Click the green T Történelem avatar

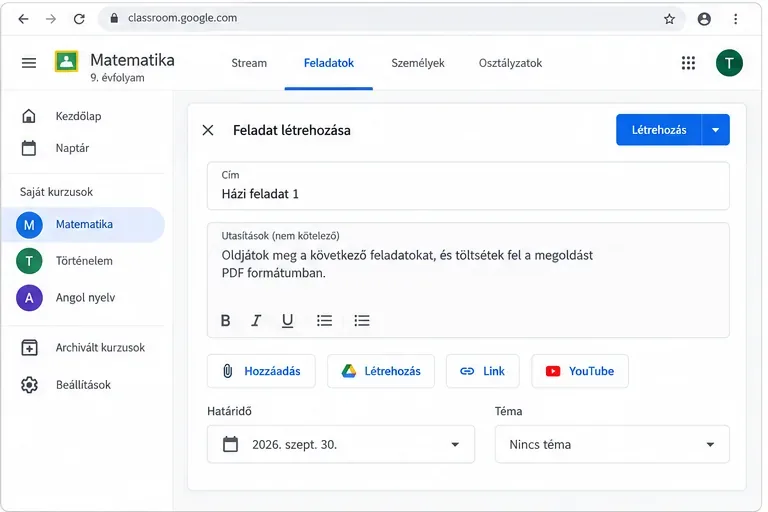click(x=29, y=261)
